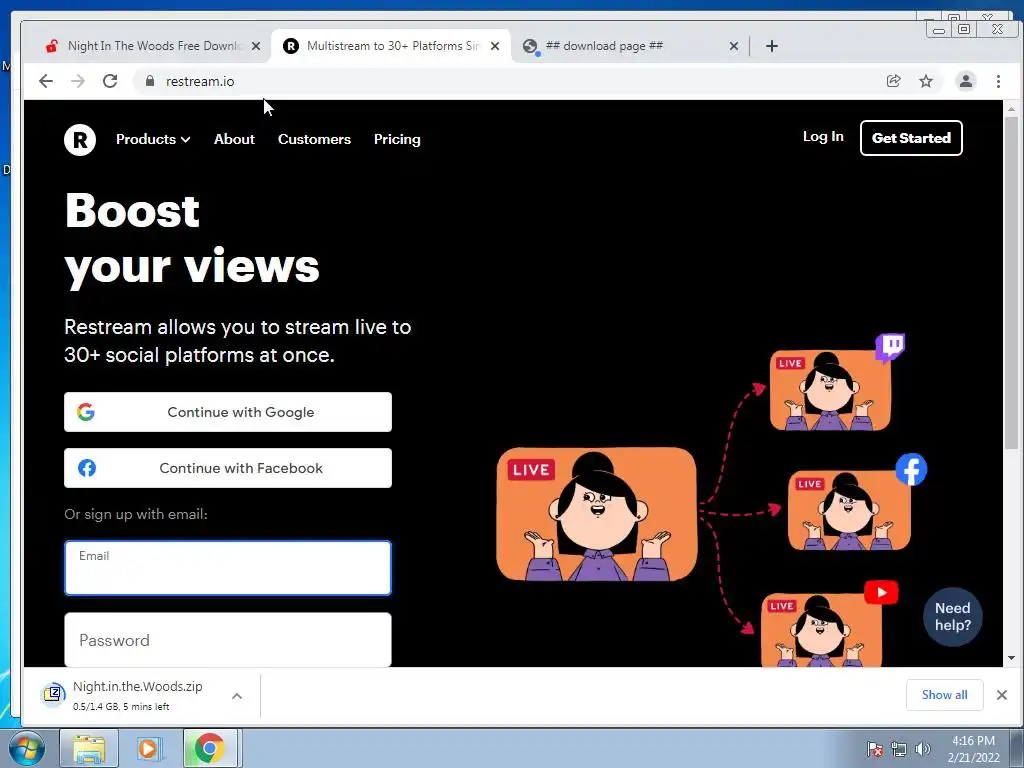Viewport: 1024px width, 768px height.
Task: Open File Explorer from taskbar
Action: (89, 748)
